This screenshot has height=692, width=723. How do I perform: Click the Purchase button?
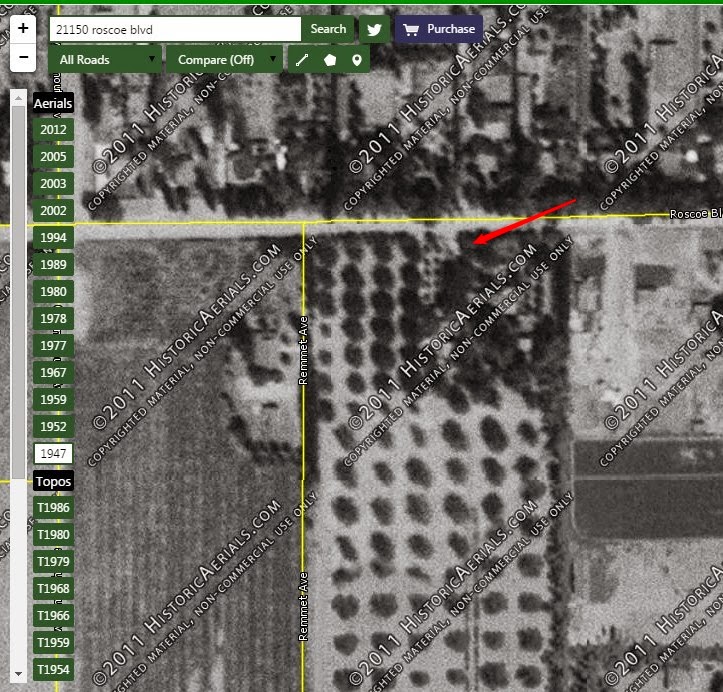[x=439, y=29]
